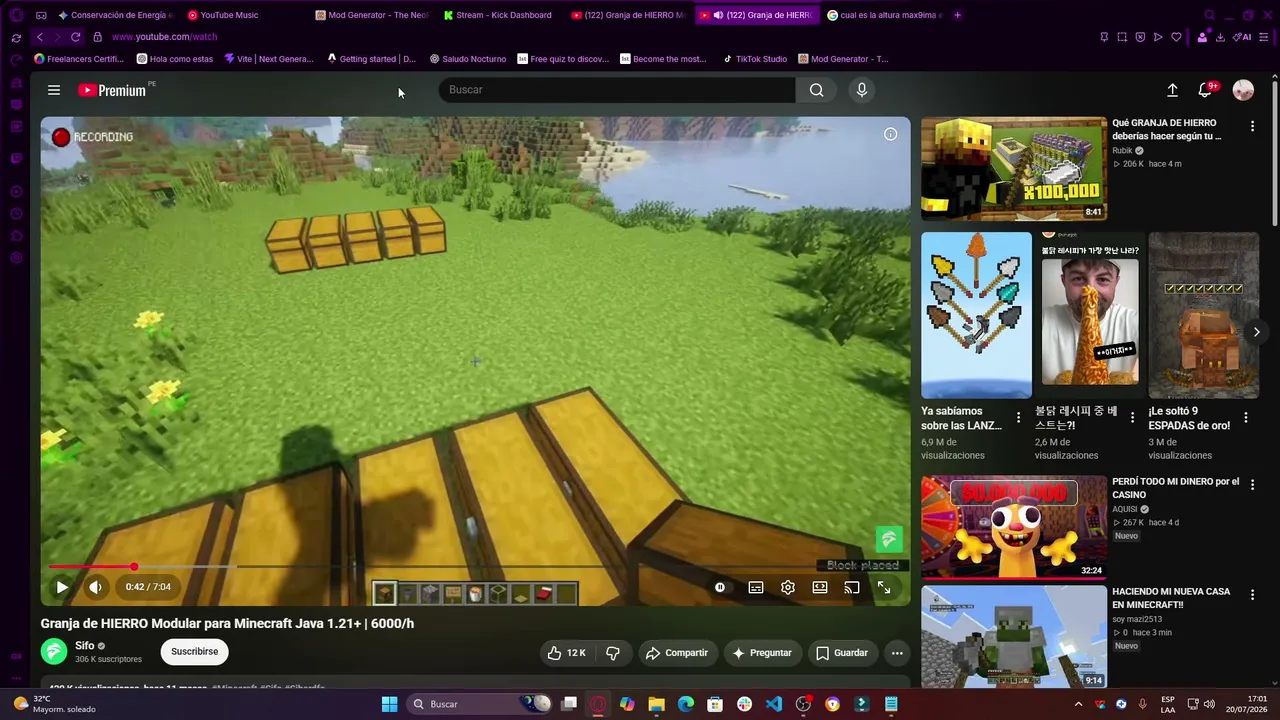Open File Explorer from taskbar
Screen dimensions: 1280x720
tap(656, 704)
